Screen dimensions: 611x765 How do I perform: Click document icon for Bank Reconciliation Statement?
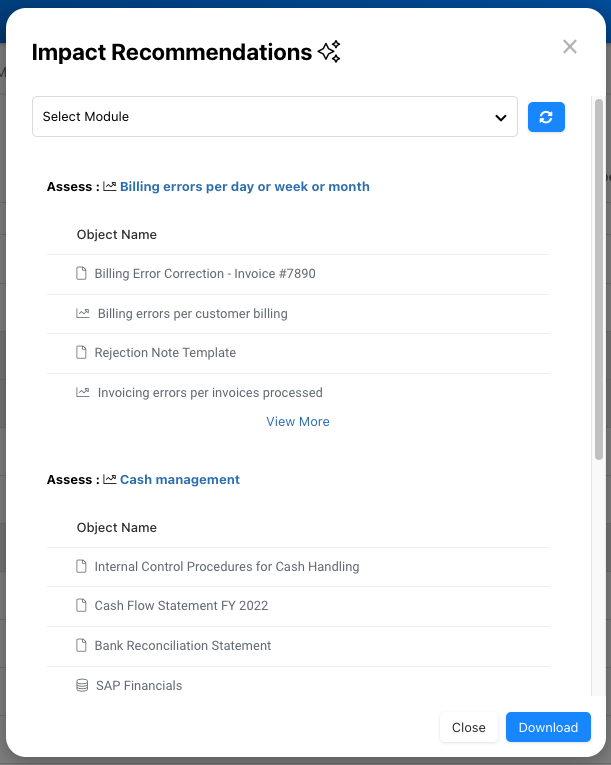(x=82, y=645)
